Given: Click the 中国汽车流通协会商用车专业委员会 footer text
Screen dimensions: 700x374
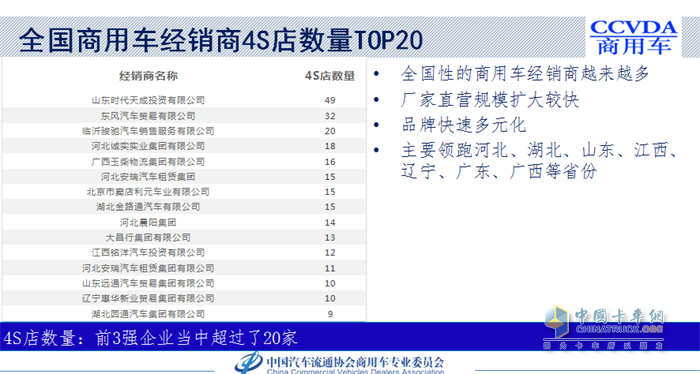Looking at the screenshot, I should coord(355,362).
